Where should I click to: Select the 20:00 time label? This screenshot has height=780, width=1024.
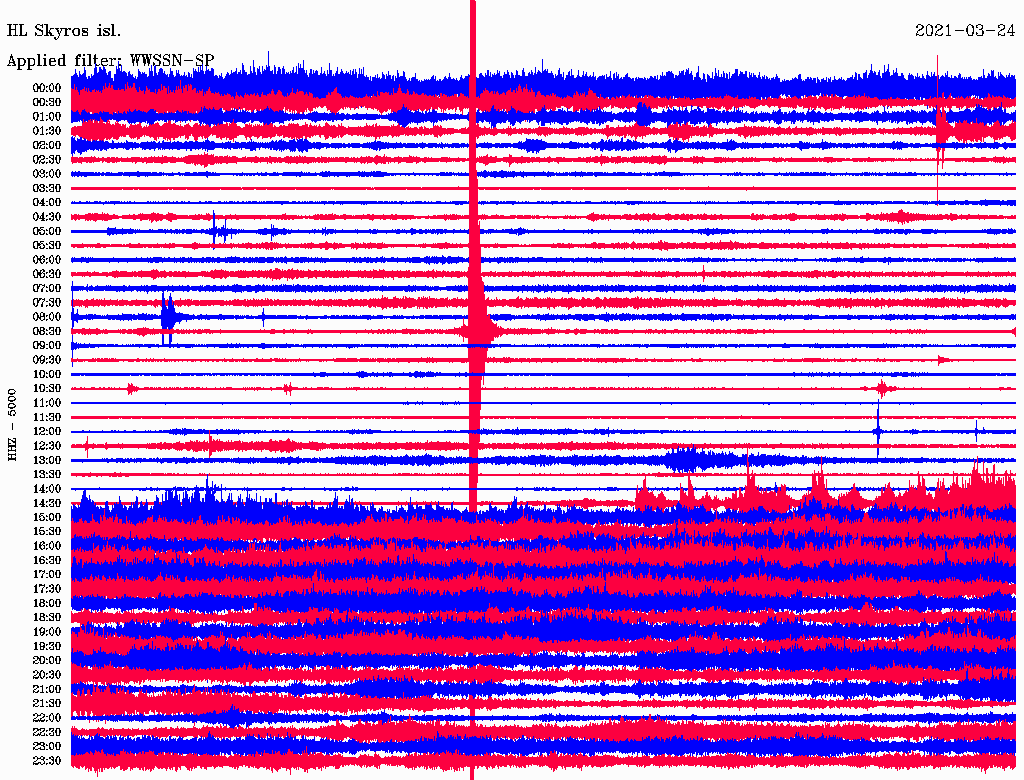47,660
